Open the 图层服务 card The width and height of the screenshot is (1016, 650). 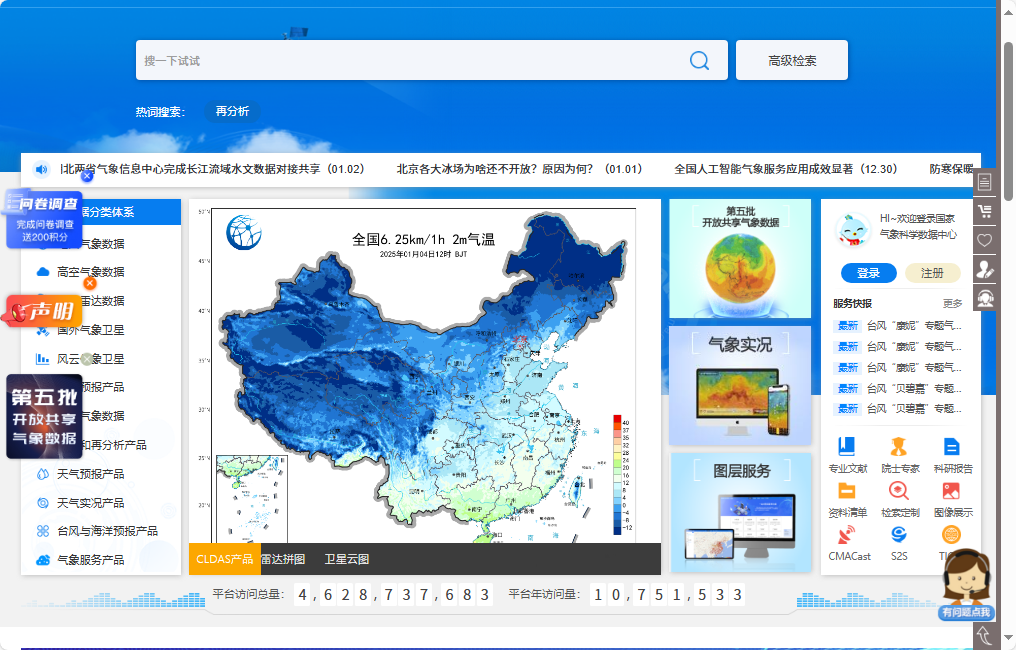pos(740,513)
